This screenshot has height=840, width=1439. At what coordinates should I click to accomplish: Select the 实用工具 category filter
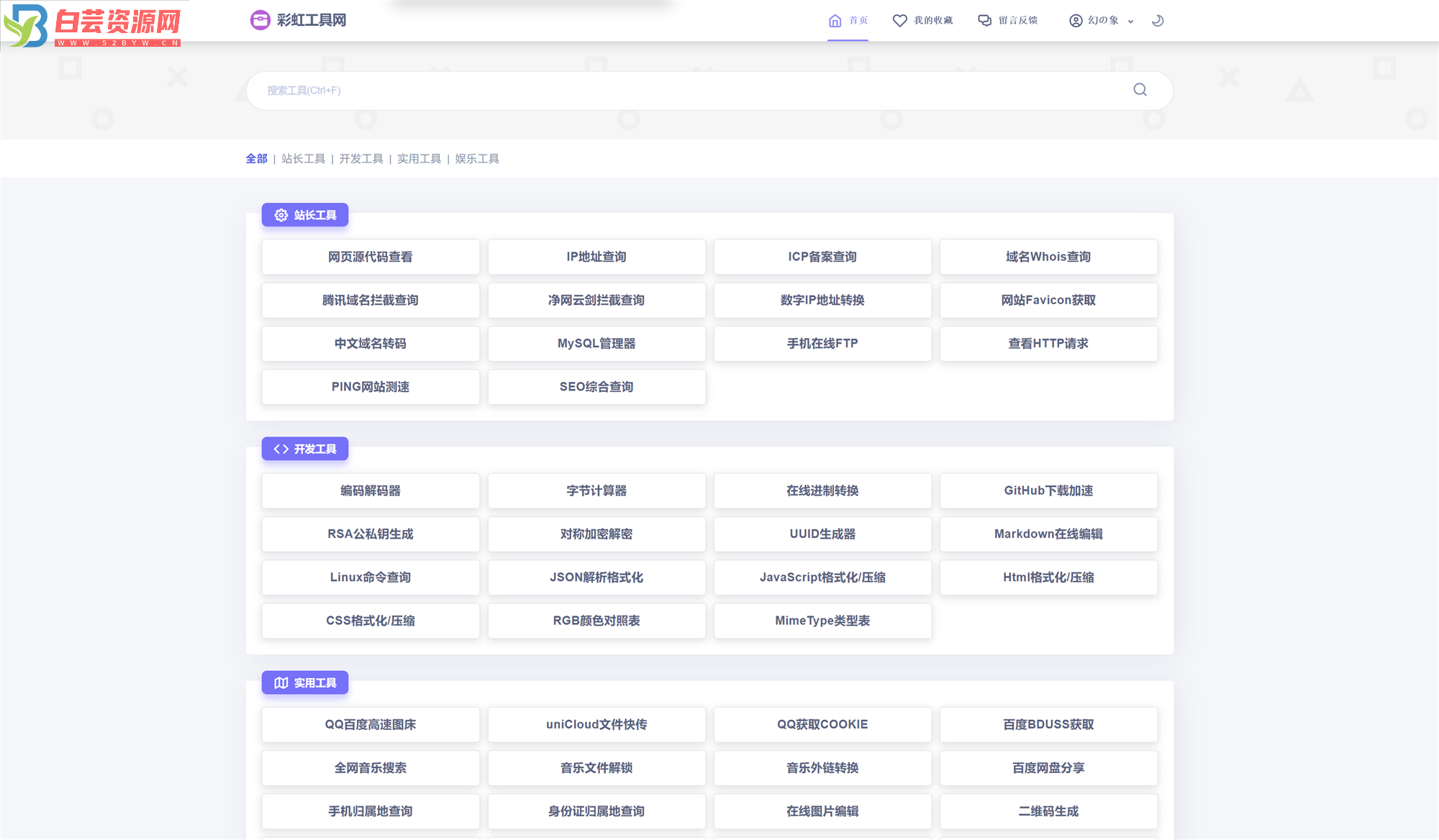point(419,159)
